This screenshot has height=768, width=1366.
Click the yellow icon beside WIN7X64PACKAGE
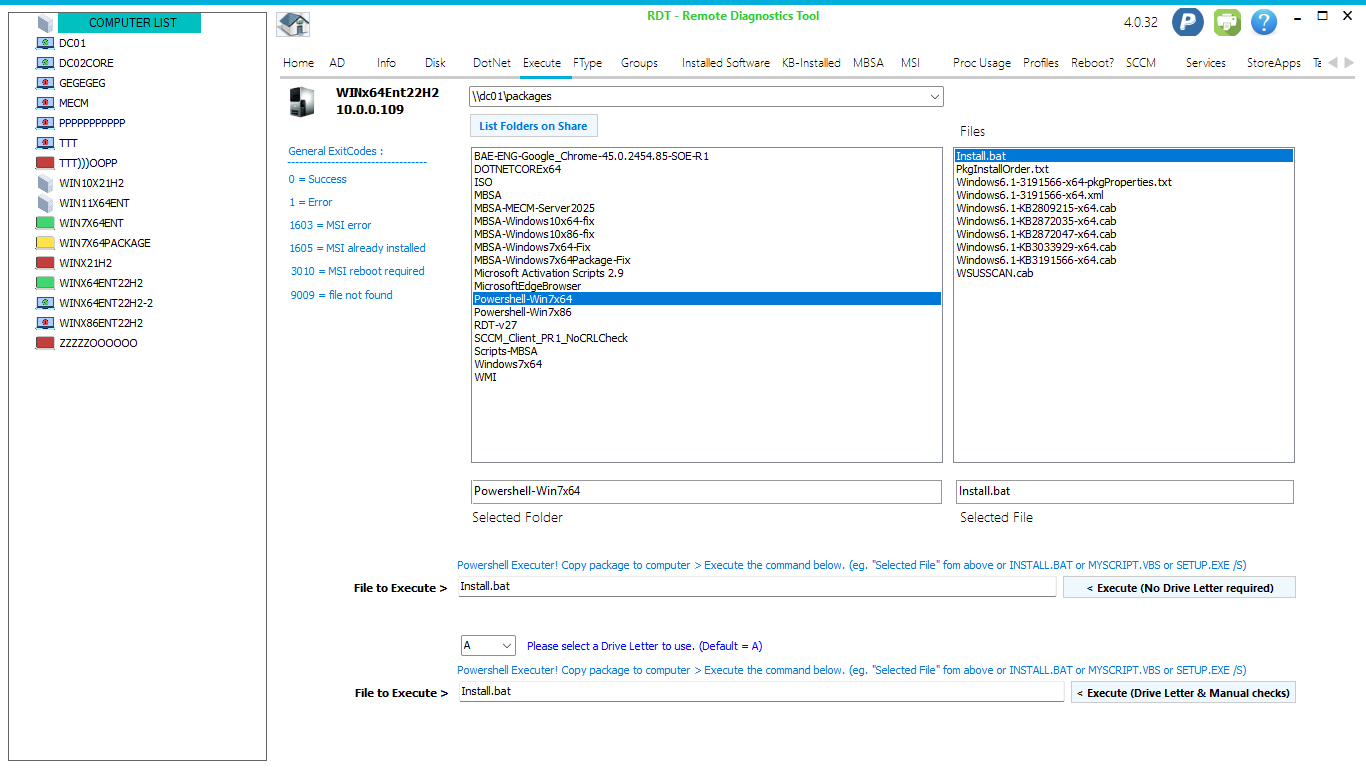coord(45,243)
